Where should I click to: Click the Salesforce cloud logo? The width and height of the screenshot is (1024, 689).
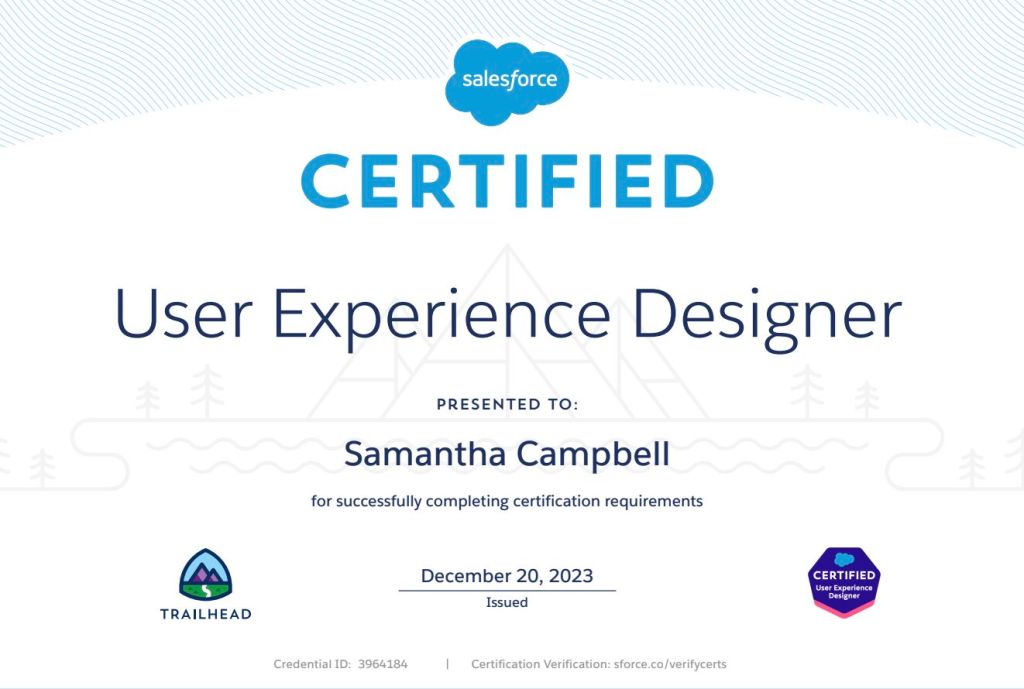click(x=507, y=80)
